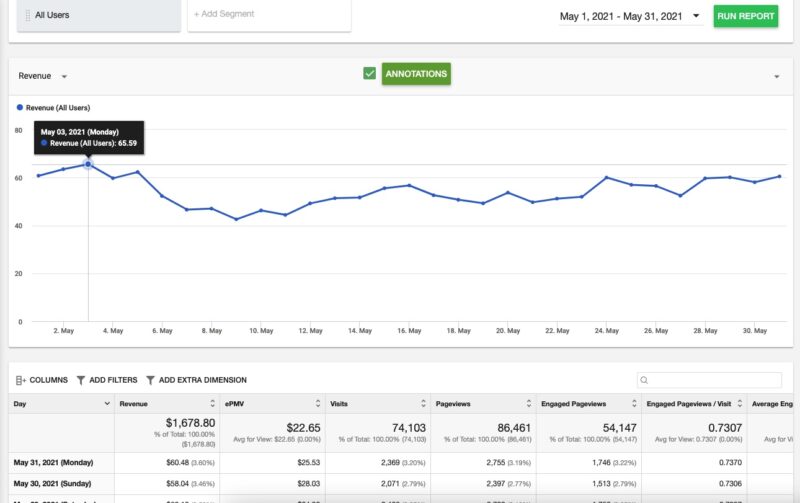Click the date range May 1, 2021 - May 31, 2021
Screen dimensions: 800x503
pos(621,16)
